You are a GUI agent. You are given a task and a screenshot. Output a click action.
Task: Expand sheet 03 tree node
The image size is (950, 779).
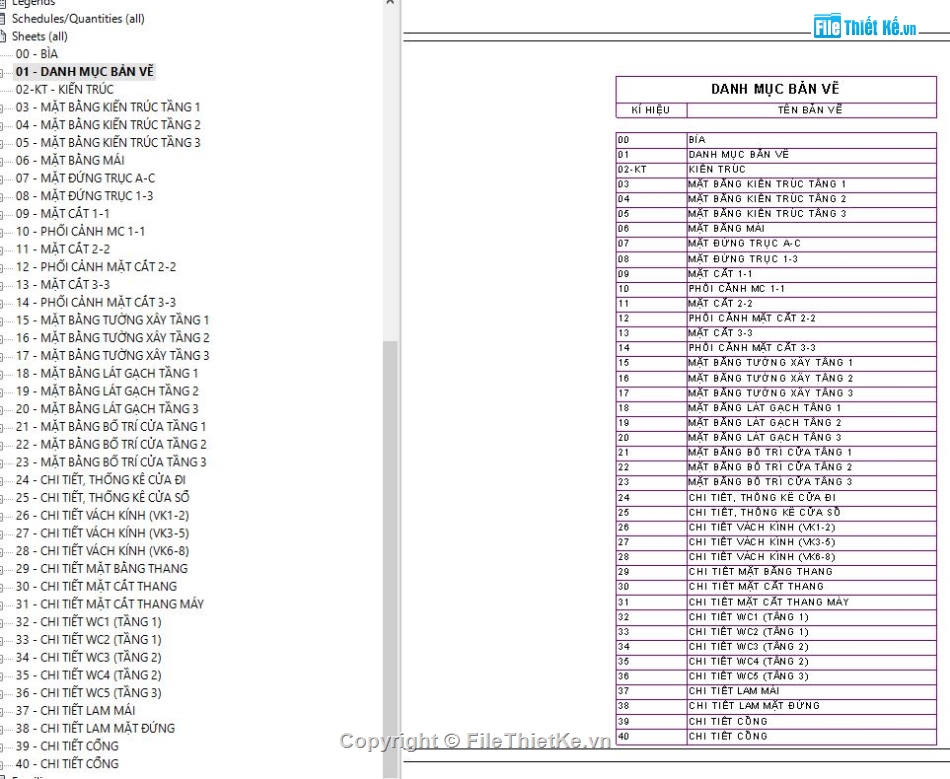2,108
